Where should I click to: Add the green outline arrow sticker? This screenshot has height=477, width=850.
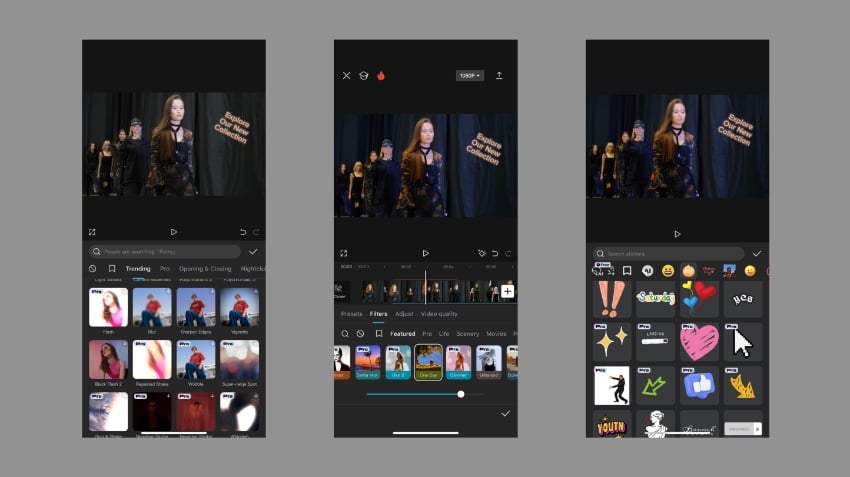(655, 385)
